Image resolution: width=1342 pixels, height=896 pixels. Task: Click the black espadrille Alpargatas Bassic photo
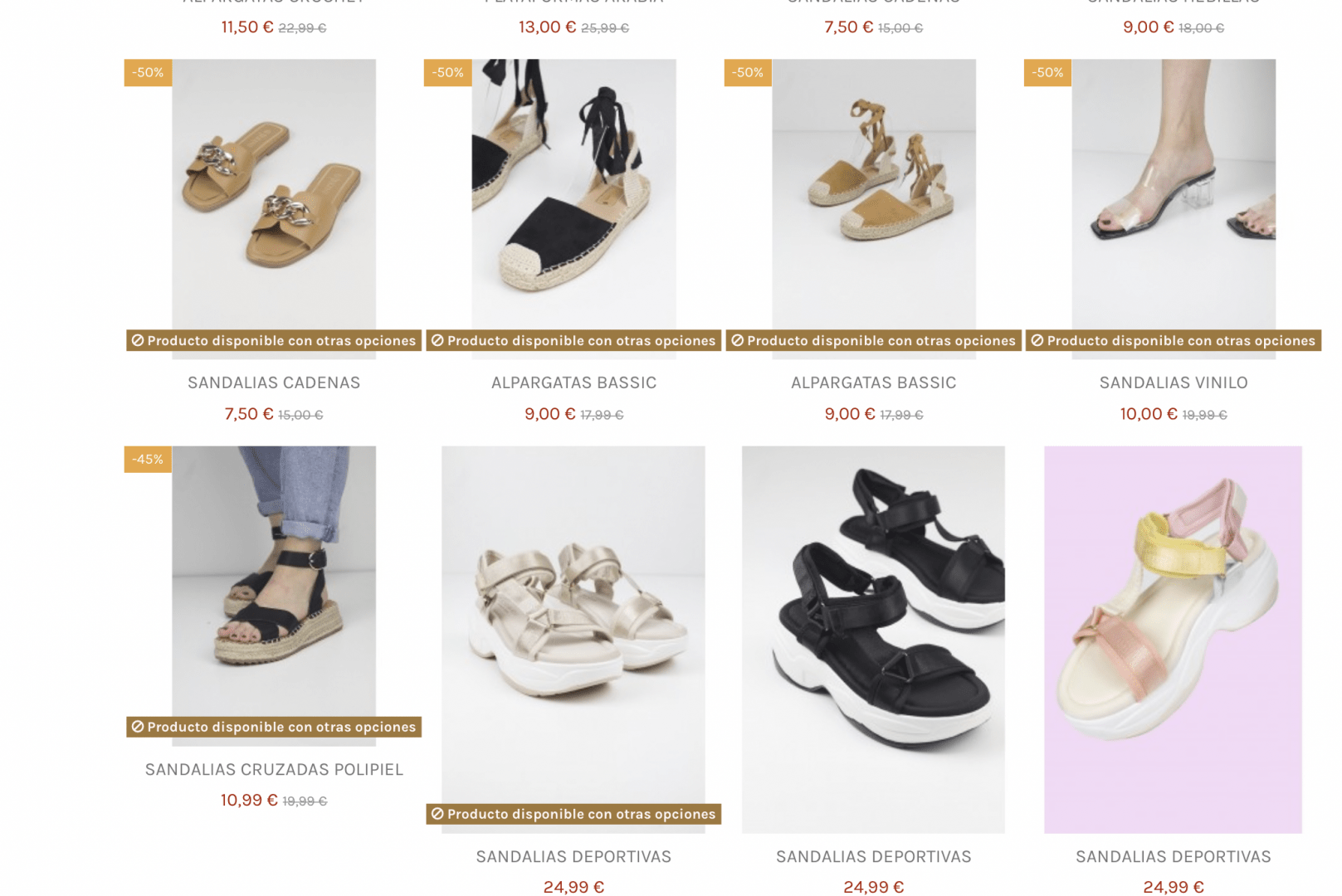point(573,207)
